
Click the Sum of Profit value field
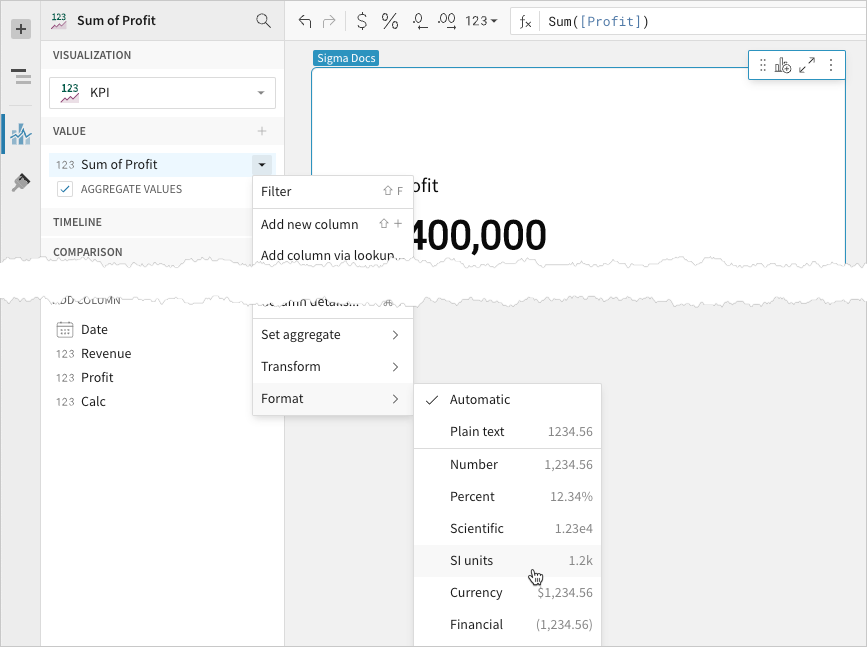pyautogui.click(x=150, y=165)
